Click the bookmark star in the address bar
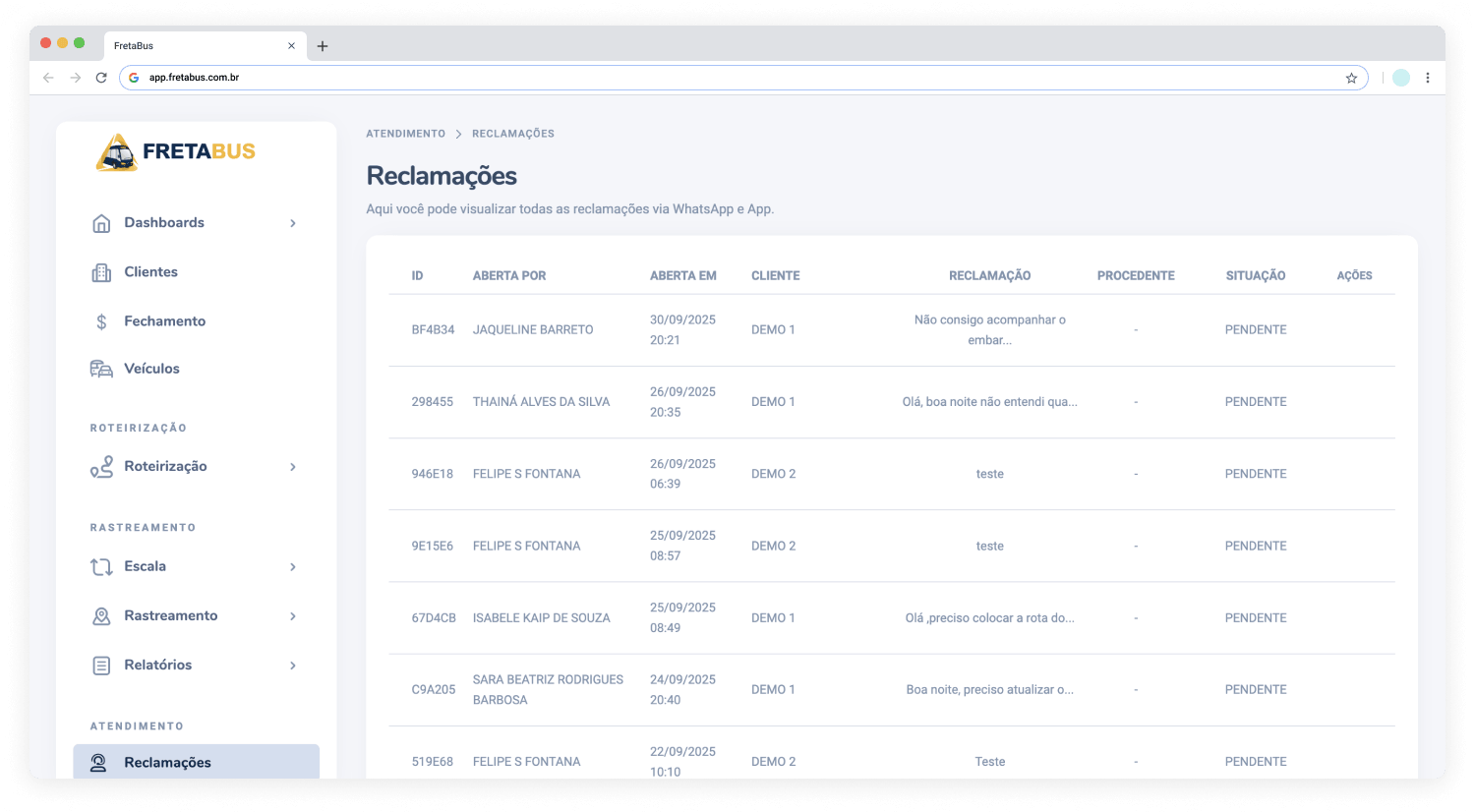The width and height of the screenshot is (1475, 812). [1351, 77]
